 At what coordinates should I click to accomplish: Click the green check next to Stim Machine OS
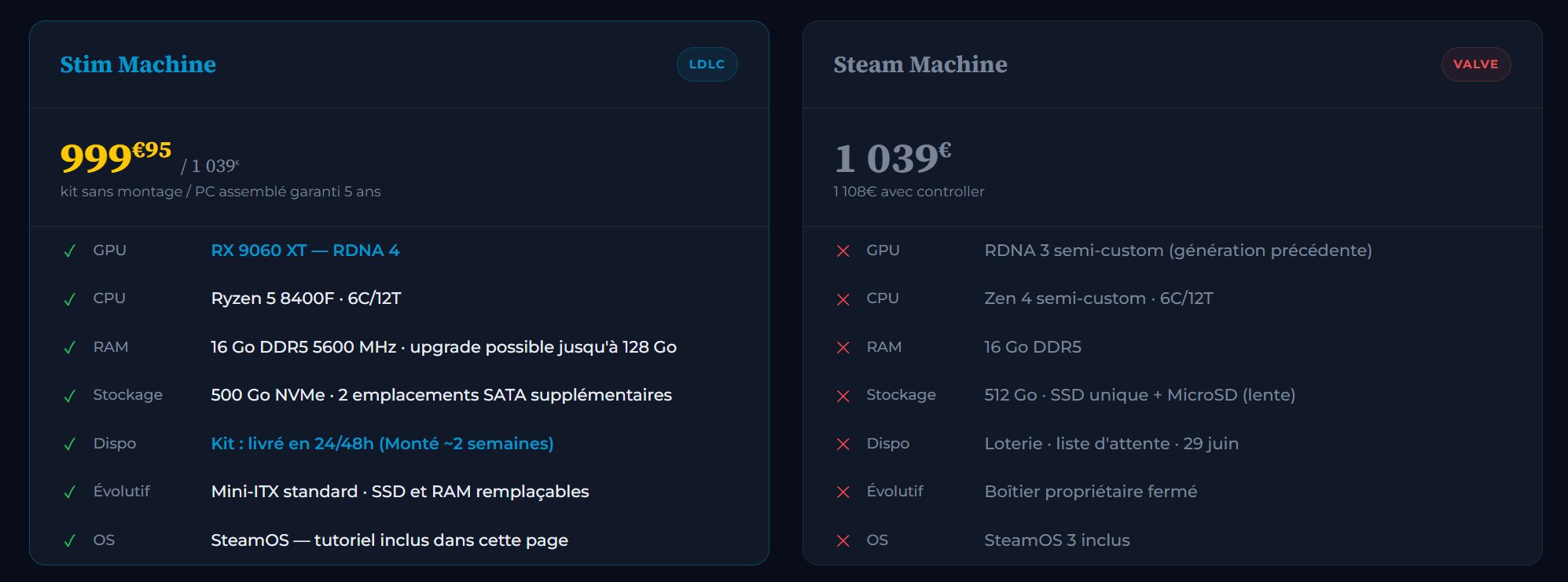point(69,541)
